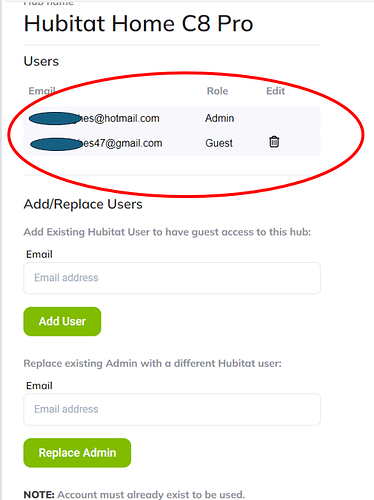Click the 'Replace existing Admin' description text
The image size is (374, 500).
152,363
